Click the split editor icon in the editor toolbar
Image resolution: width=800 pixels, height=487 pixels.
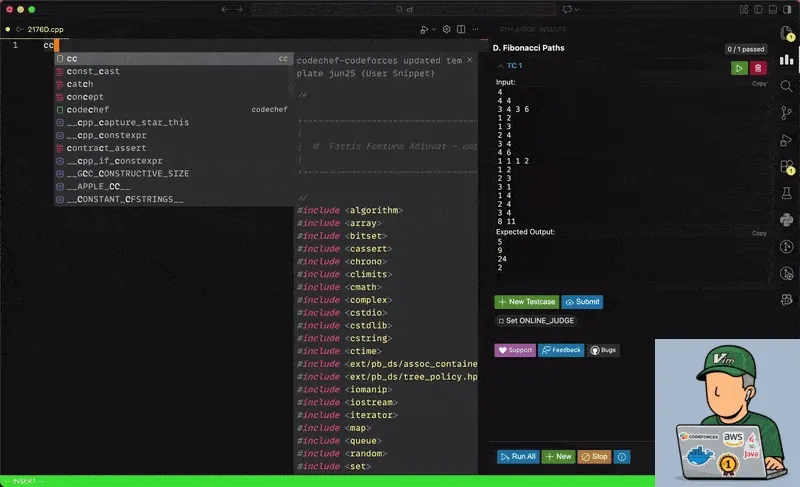pos(463,30)
